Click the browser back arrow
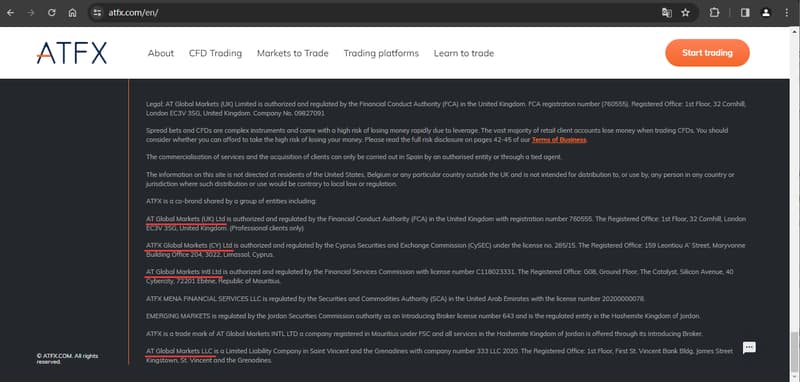800x382 pixels. (10, 13)
